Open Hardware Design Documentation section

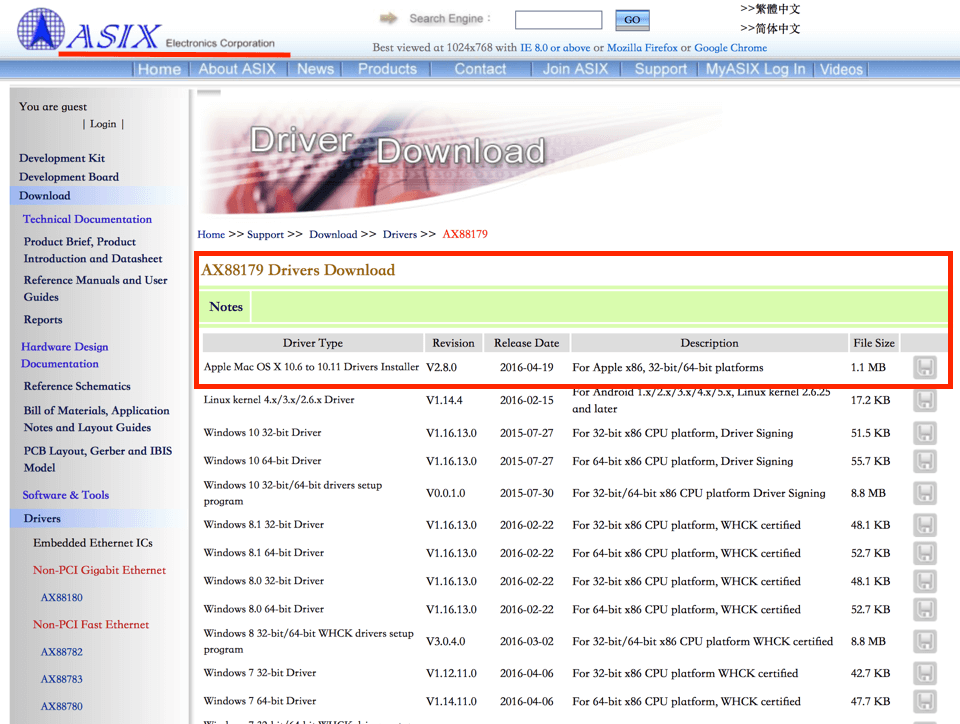click(x=64, y=355)
